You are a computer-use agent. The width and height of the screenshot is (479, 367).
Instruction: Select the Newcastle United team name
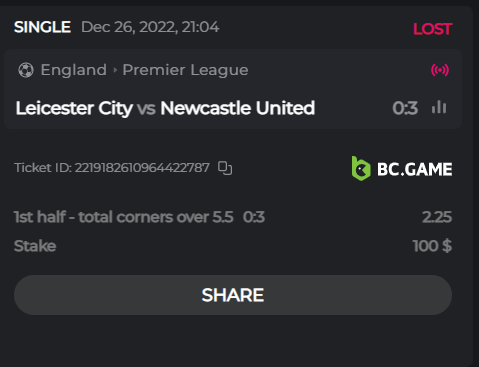point(237,108)
